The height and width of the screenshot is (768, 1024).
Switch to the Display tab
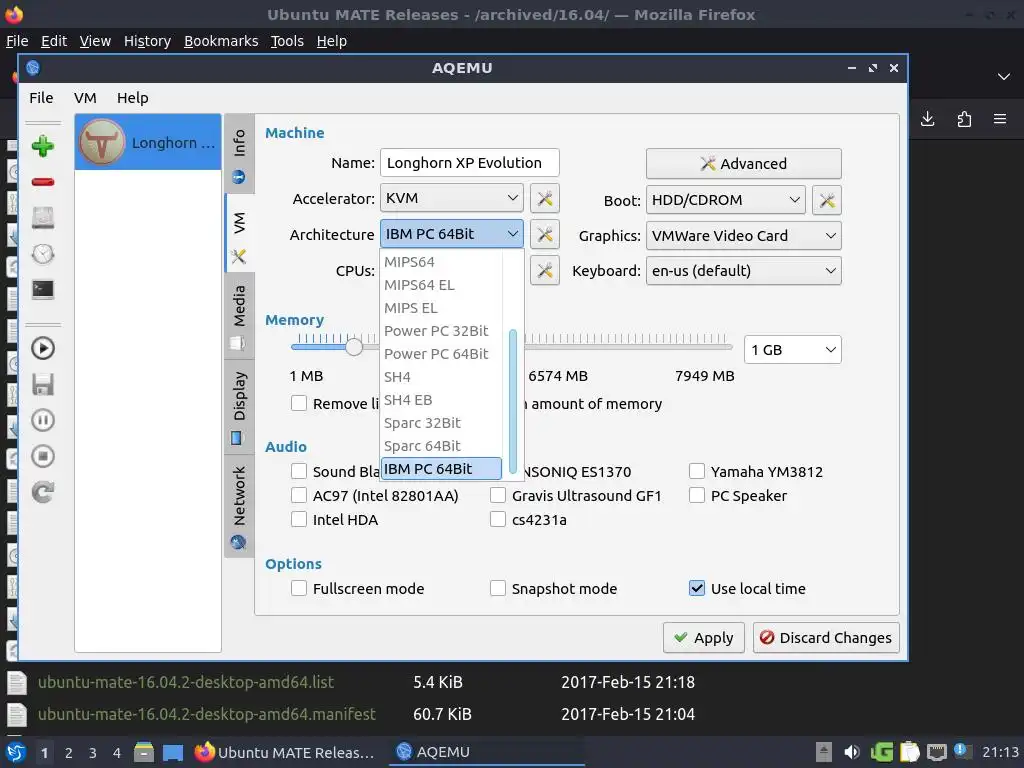pyautogui.click(x=239, y=405)
